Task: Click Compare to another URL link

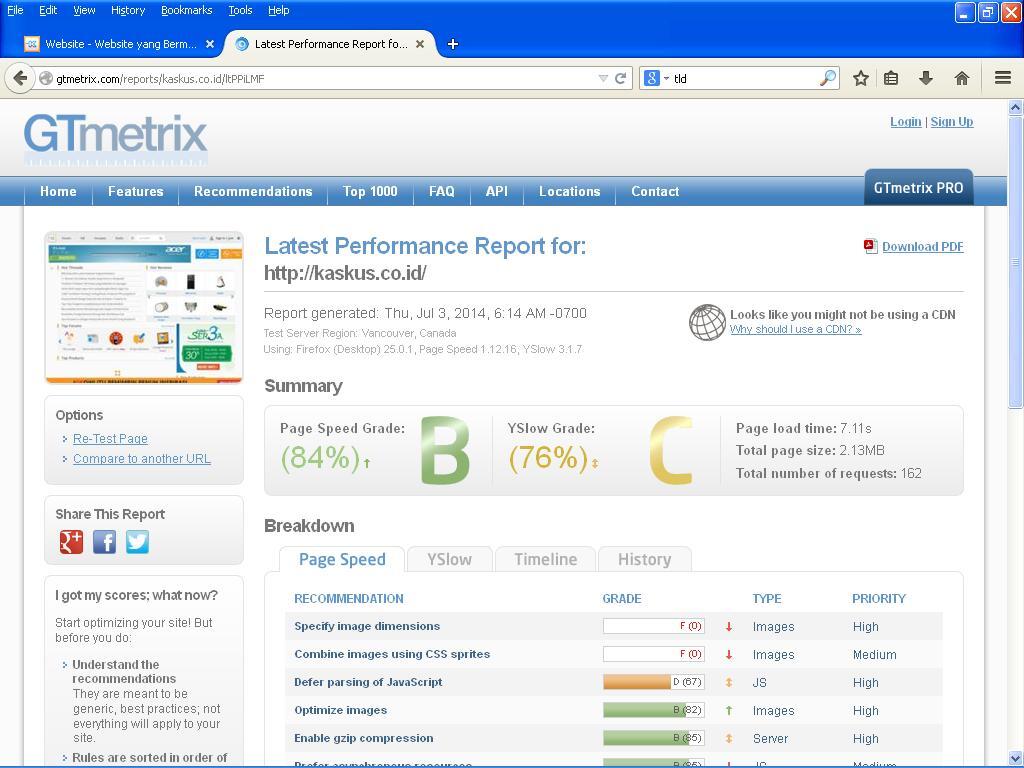Action: [x=142, y=458]
